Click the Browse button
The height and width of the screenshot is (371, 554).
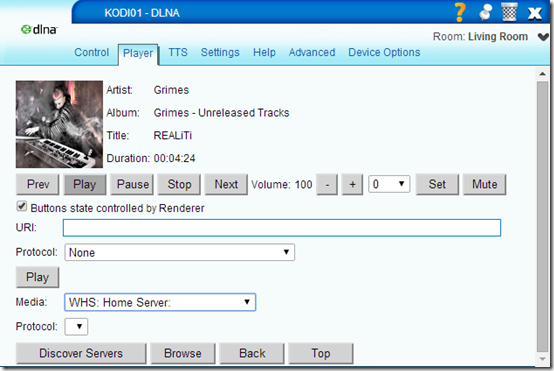coord(183,353)
